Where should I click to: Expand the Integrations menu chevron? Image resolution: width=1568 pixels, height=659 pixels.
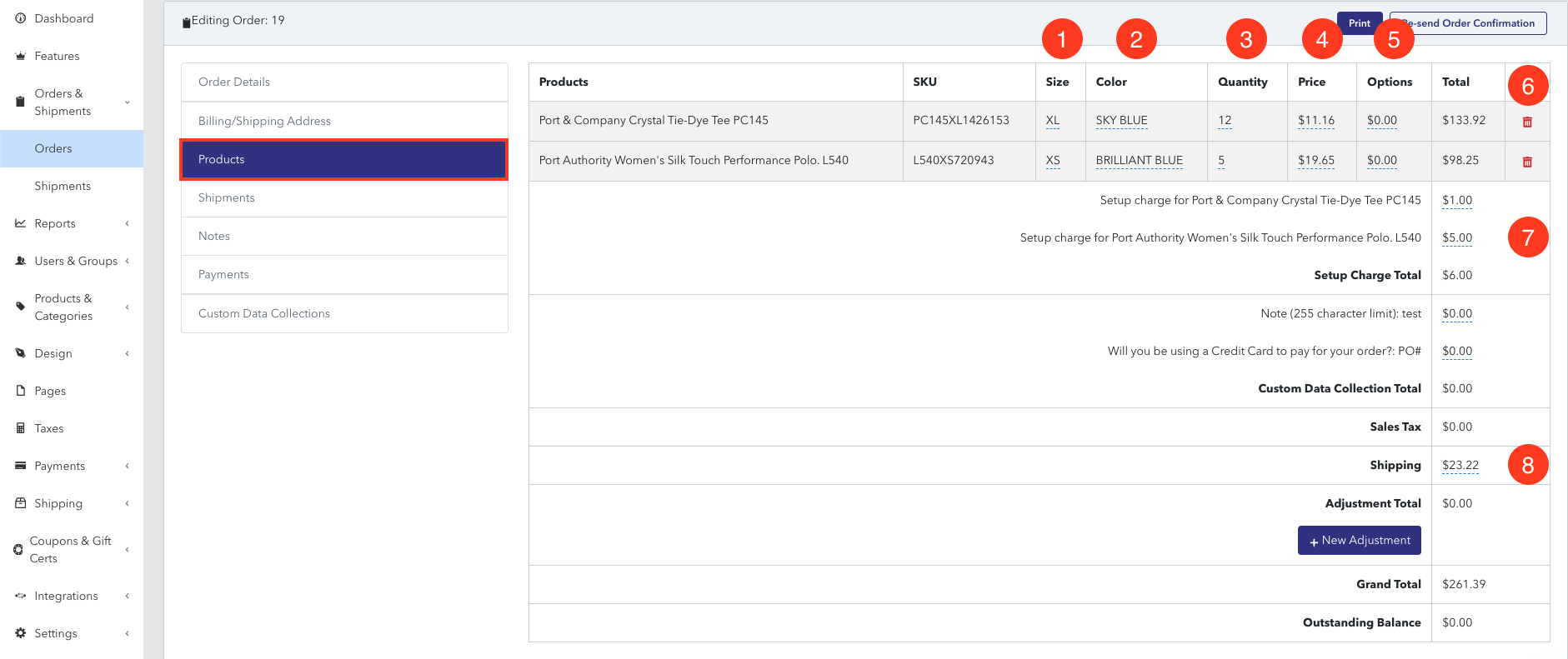tap(128, 596)
